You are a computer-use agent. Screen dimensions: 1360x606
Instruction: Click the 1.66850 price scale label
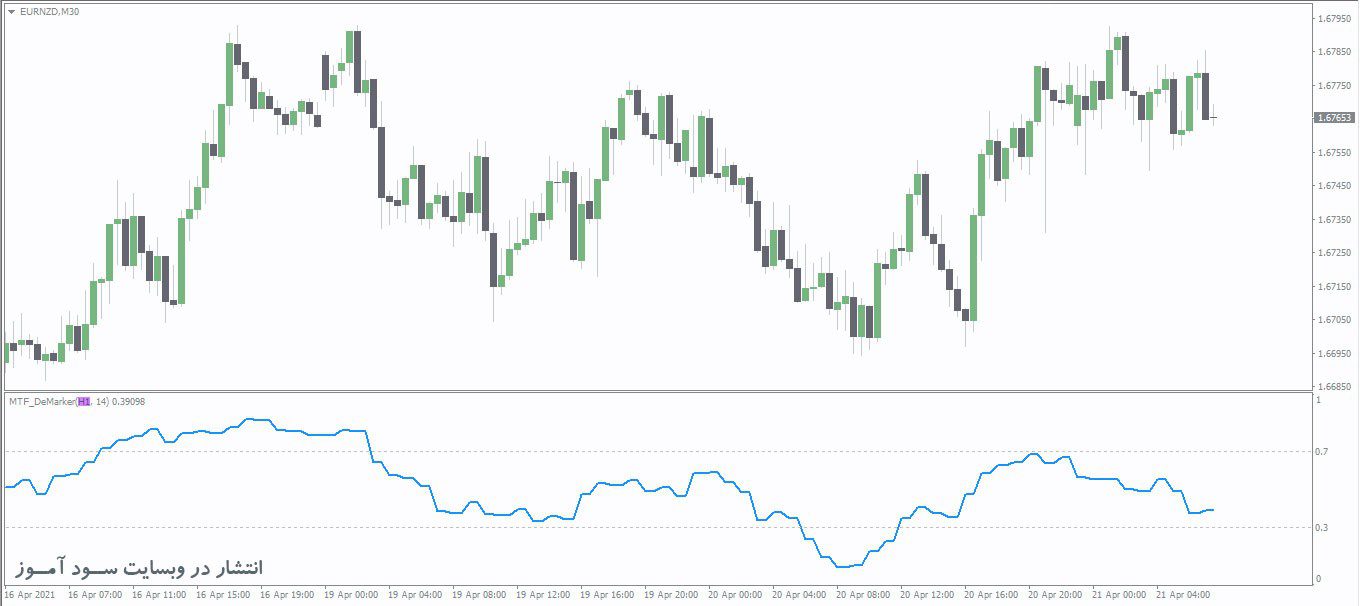[1335, 386]
